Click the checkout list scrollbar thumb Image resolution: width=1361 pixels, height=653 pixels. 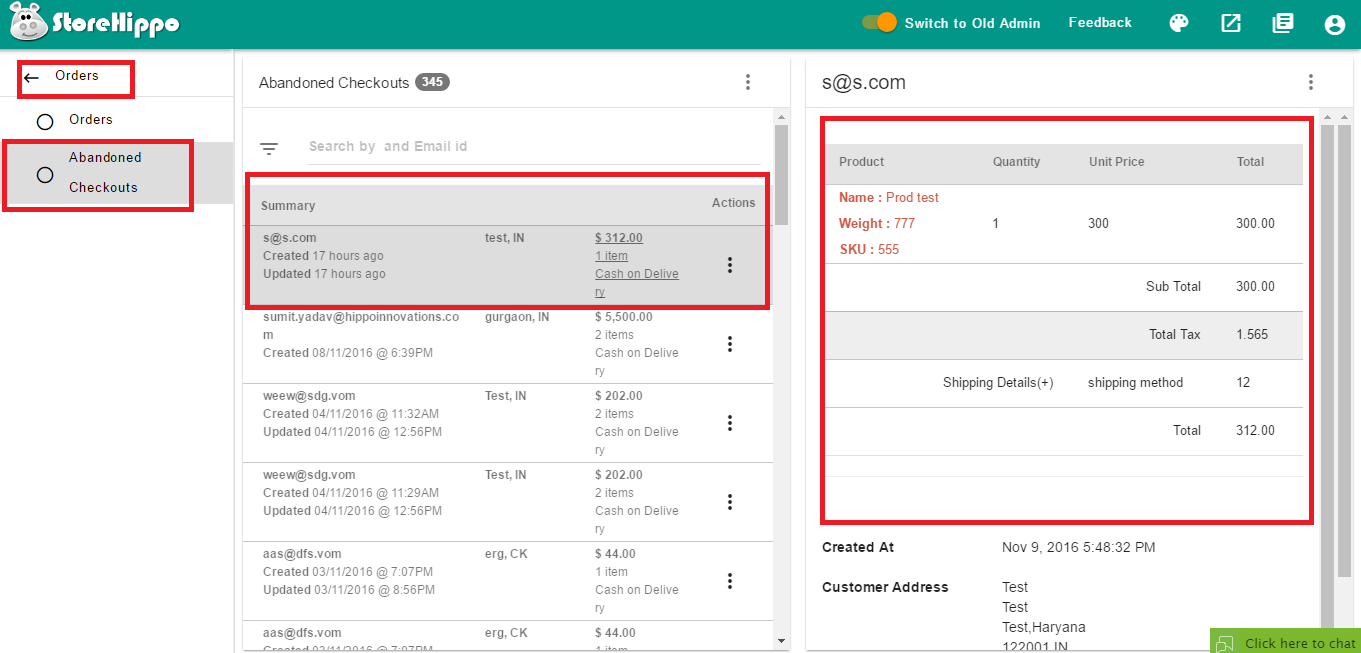pos(781,174)
